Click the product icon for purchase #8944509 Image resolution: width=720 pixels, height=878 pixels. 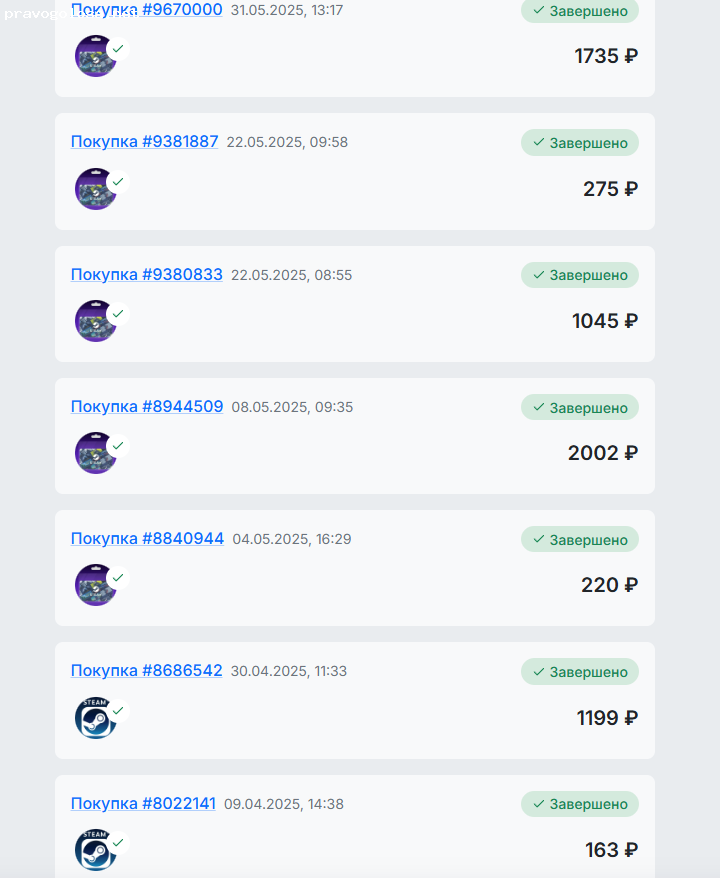coord(96,453)
